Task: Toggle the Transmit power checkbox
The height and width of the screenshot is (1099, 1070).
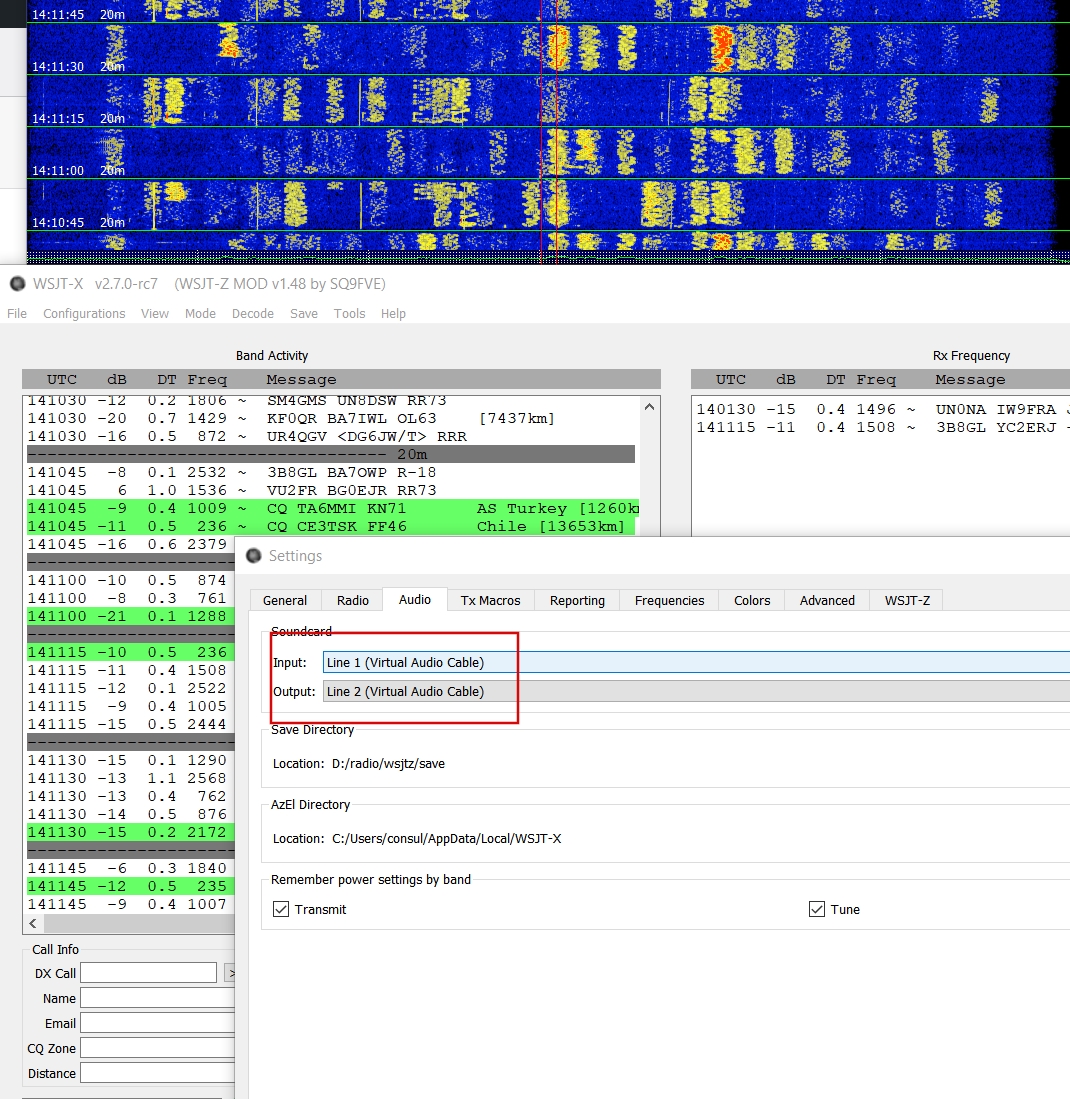Action: click(x=281, y=909)
